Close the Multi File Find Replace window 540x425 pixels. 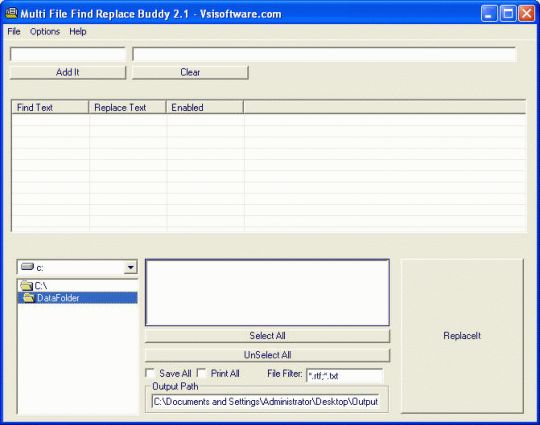527,14
